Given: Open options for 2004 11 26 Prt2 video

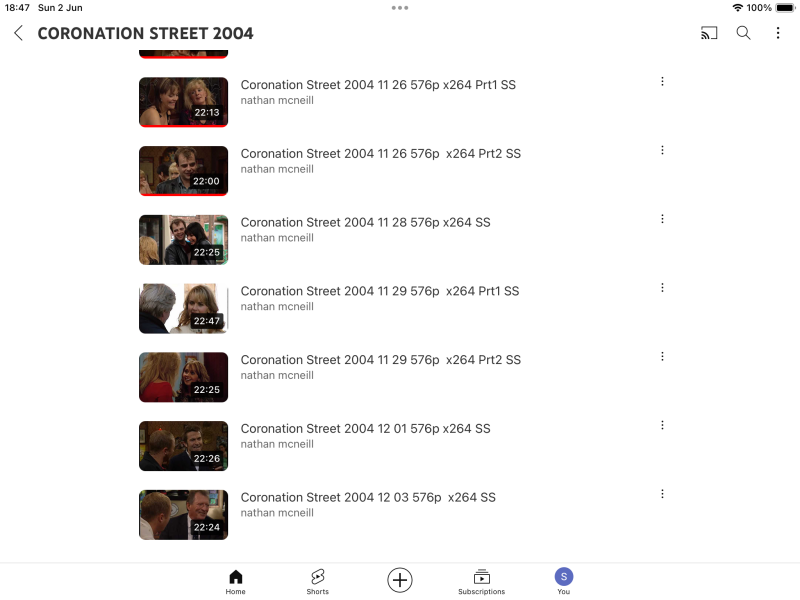Looking at the screenshot, I should tap(662, 150).
